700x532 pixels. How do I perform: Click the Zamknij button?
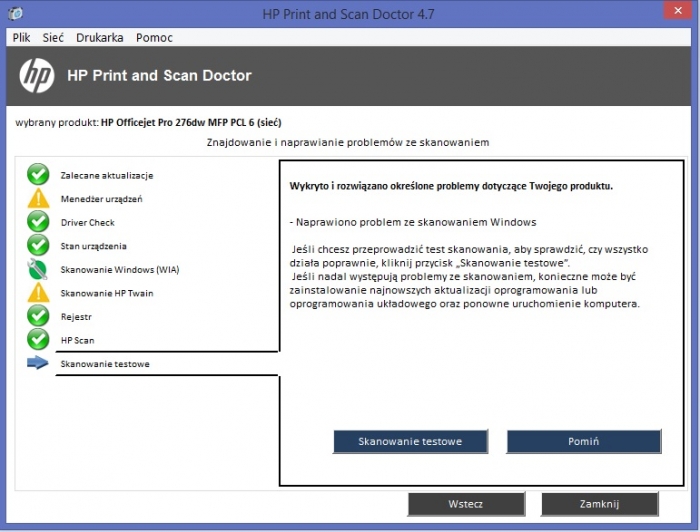click(x=599, y=504)
